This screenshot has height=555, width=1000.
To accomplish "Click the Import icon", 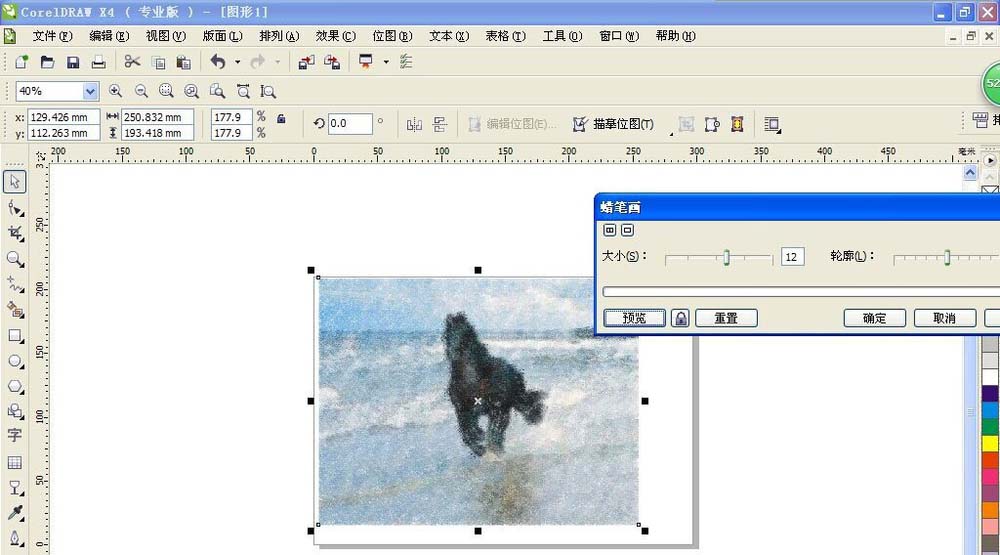I will tap(306, 62).
